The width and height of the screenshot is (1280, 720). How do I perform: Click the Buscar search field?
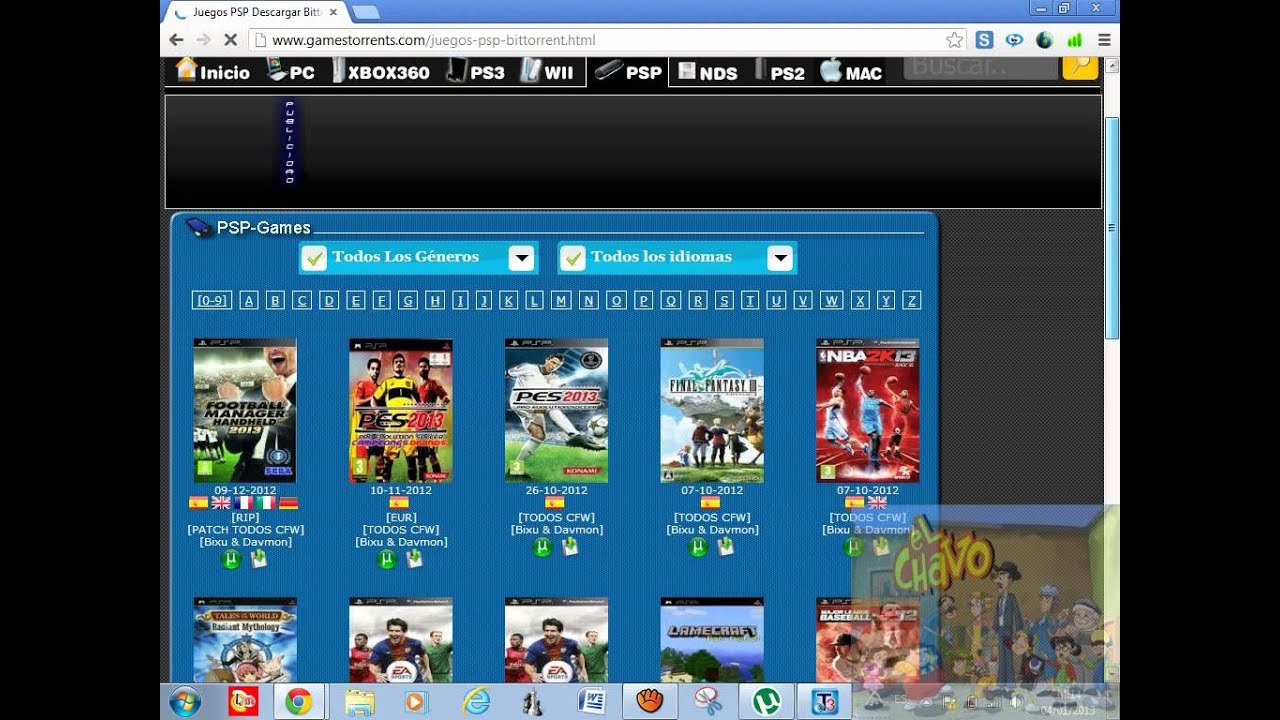click(980, 67)
